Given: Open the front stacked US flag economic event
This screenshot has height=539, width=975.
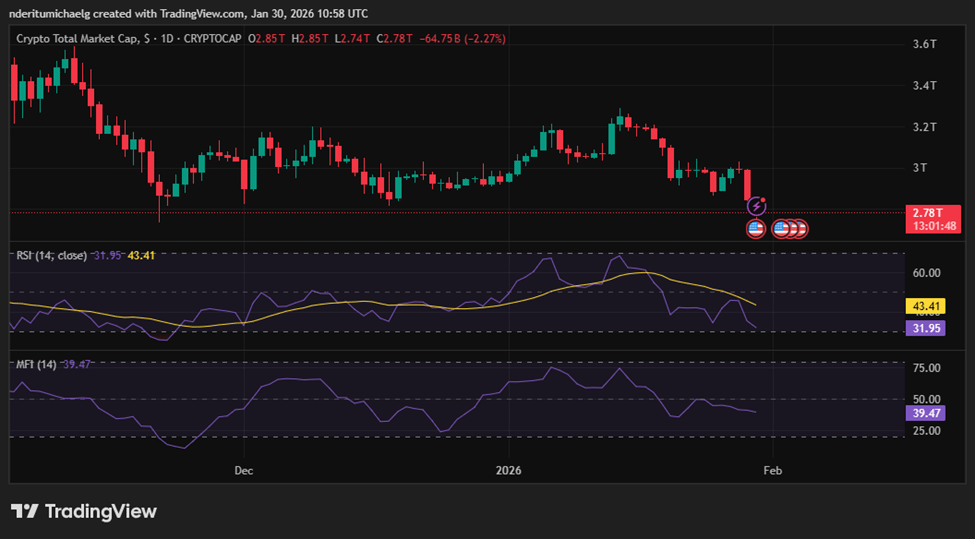Looking at the screenshot, I should [x=781, y=229].
